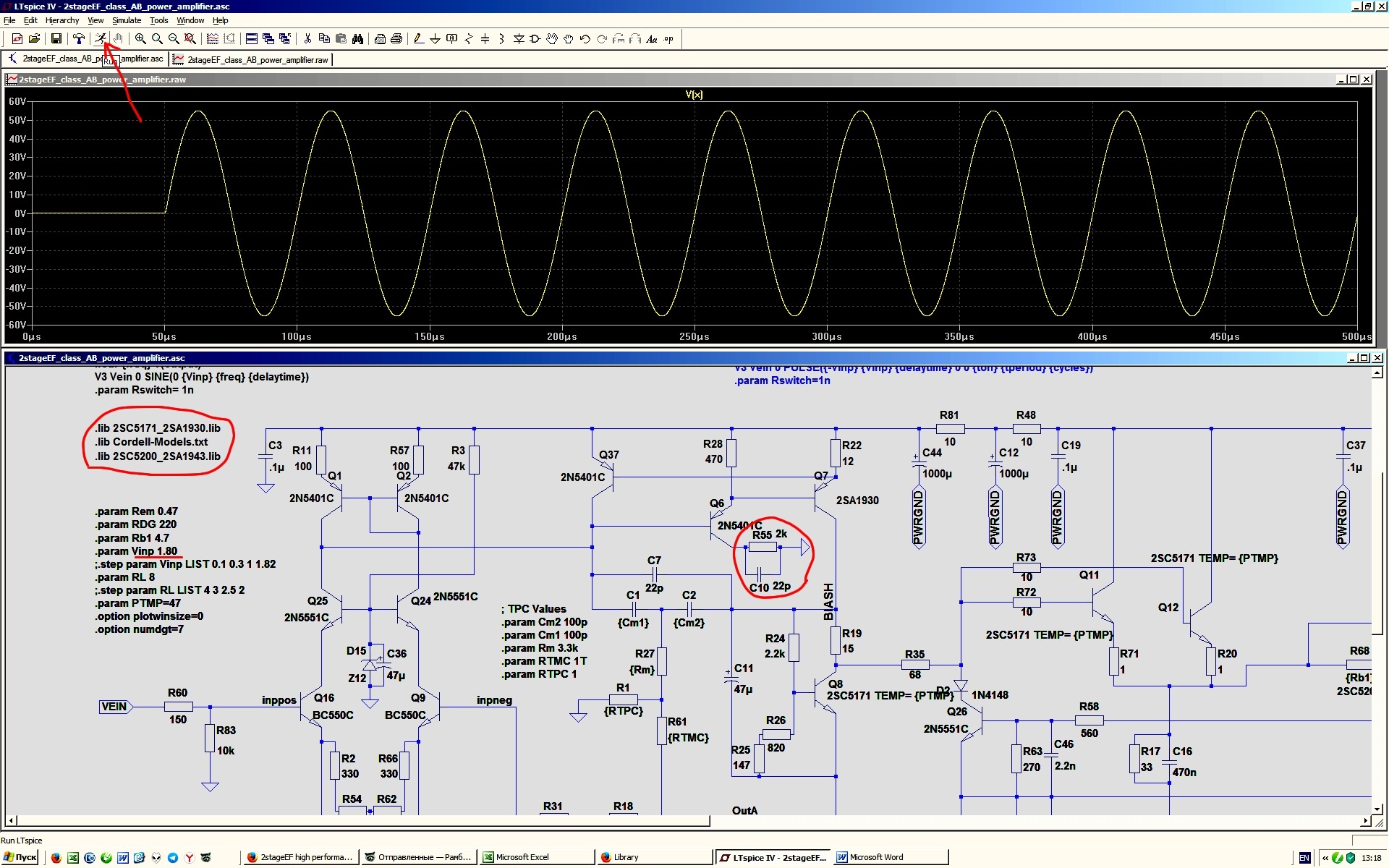Click the Halt simulation hand icon
The height and width of the screenshot is (868, 1389).
coord(117,38)
